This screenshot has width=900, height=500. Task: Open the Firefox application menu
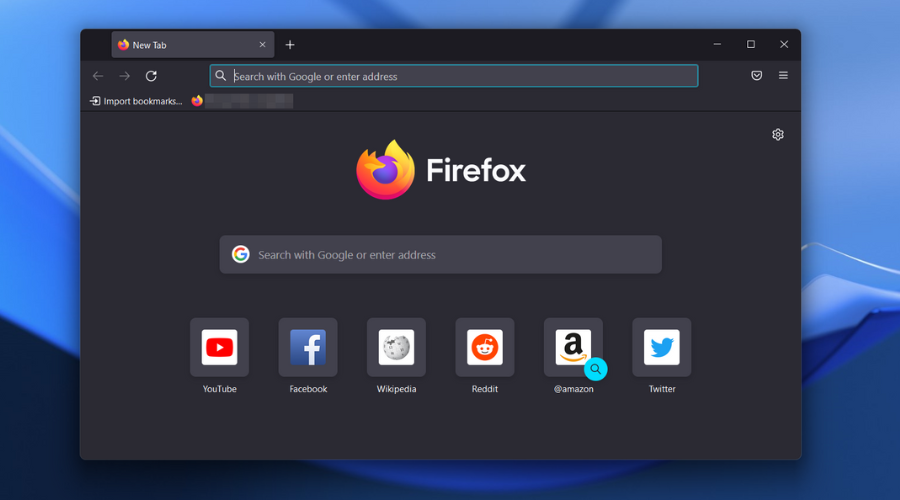point(783,75)
